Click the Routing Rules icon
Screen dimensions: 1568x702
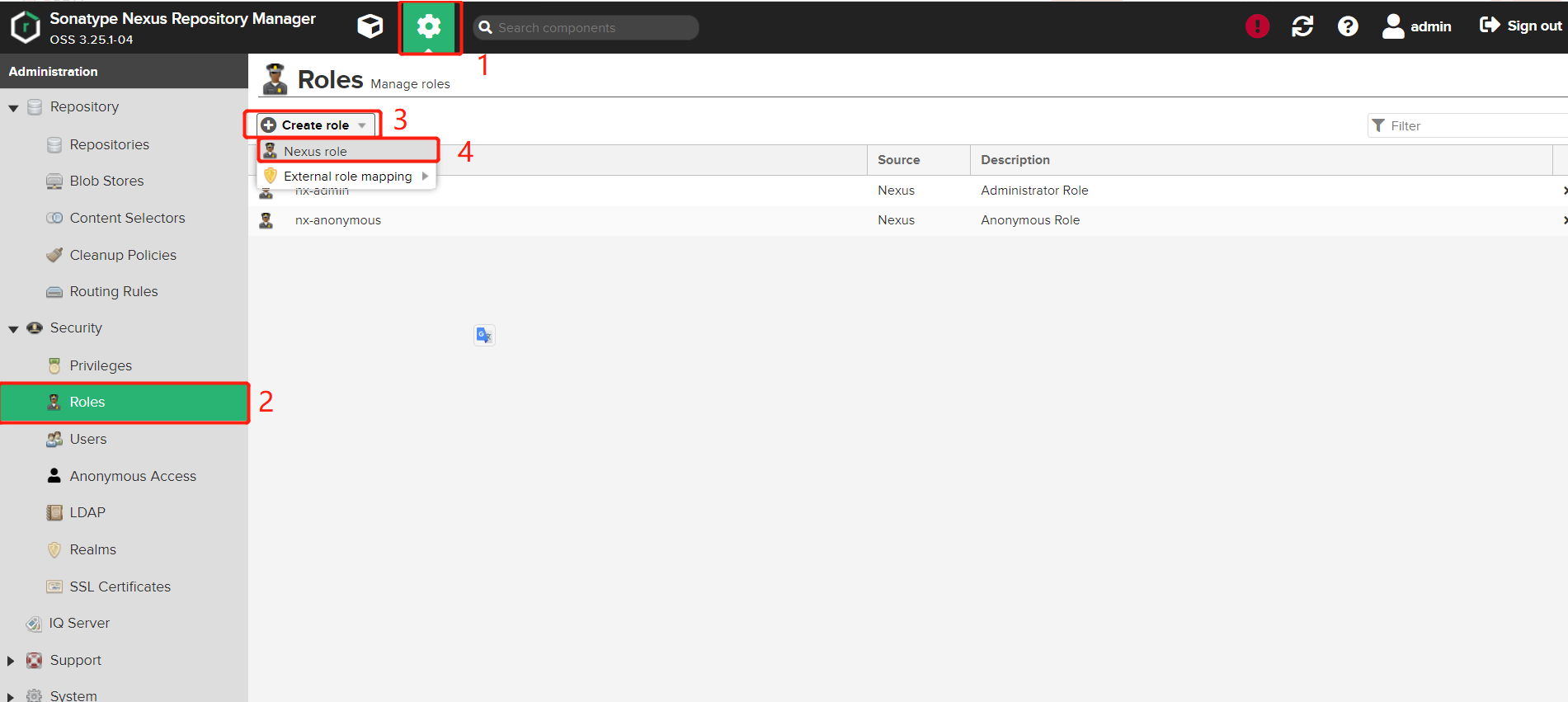pos(54,292)
